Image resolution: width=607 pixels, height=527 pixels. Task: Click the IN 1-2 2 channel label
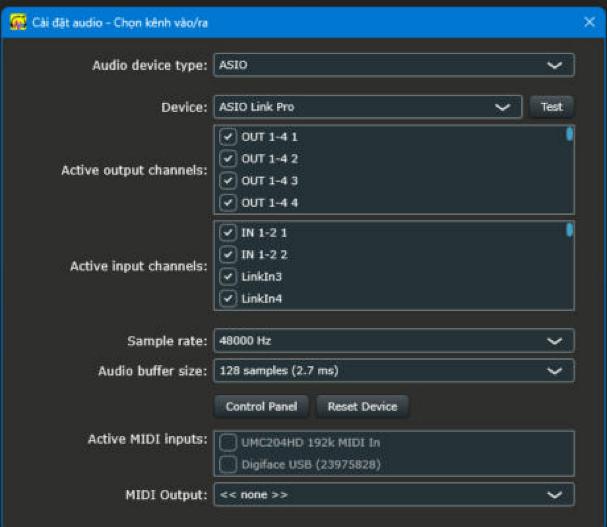(x=264, y=254)
